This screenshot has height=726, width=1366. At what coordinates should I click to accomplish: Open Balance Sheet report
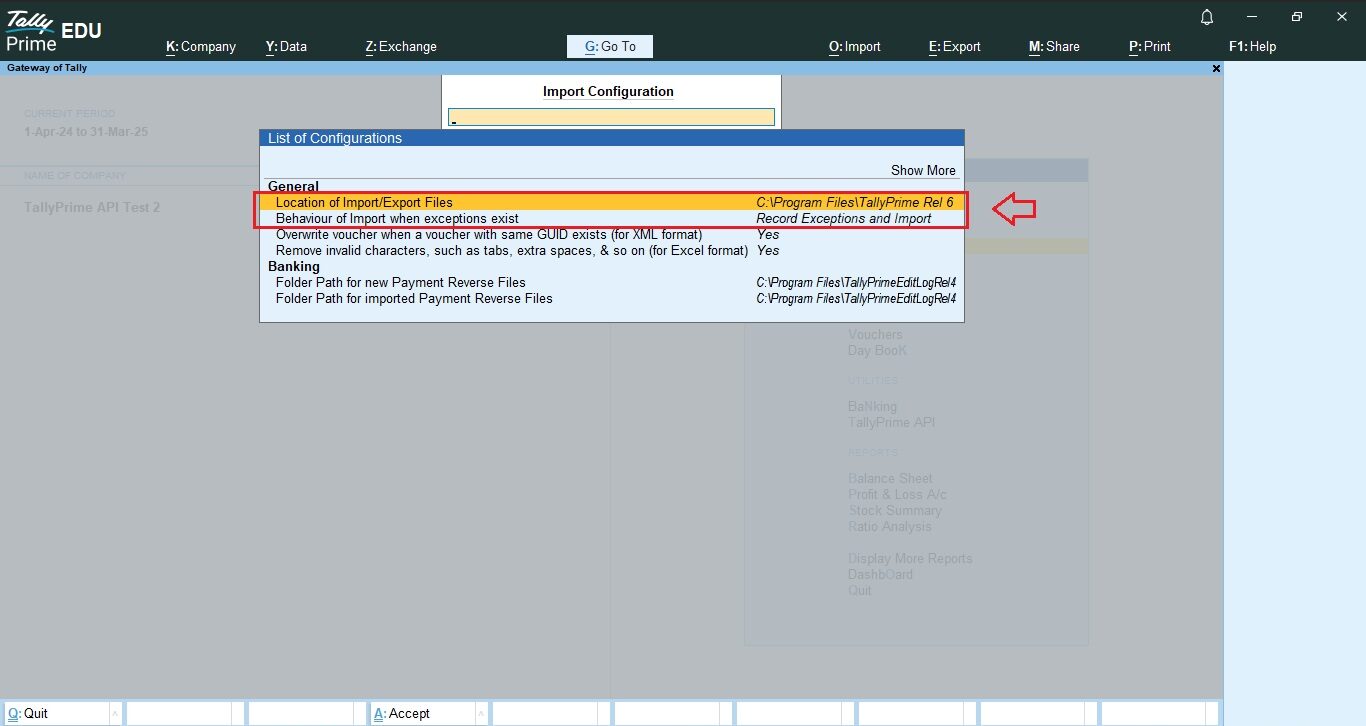click(890, 478)
